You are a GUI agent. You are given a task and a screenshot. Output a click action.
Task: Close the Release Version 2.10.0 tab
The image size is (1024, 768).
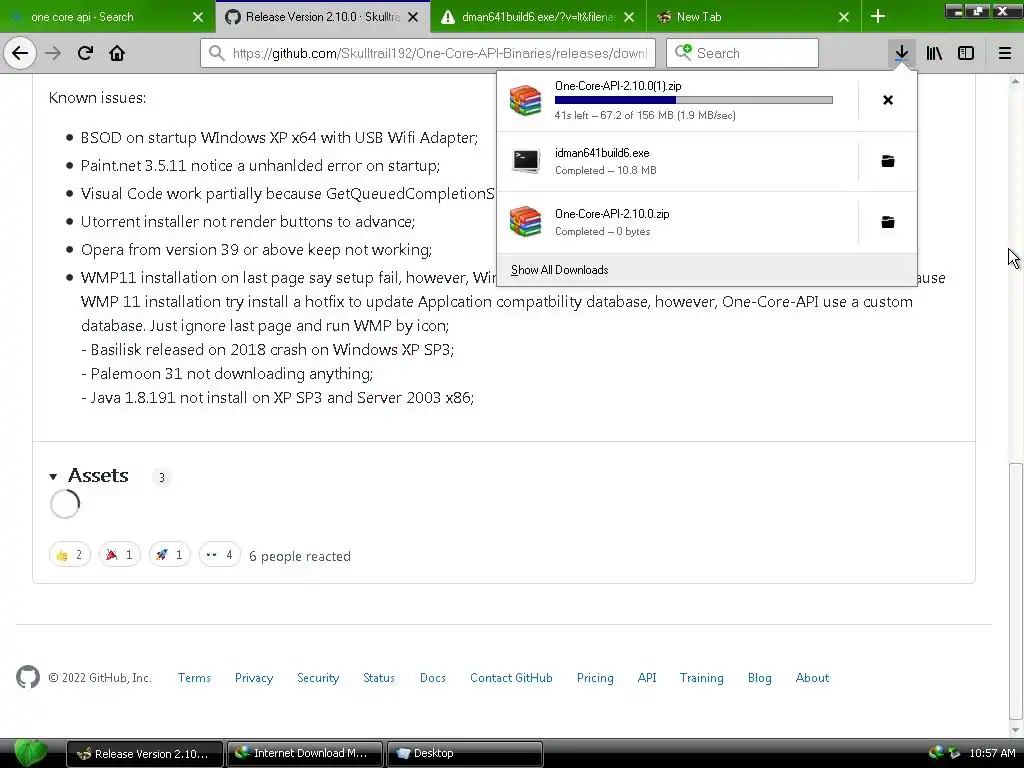413,17
